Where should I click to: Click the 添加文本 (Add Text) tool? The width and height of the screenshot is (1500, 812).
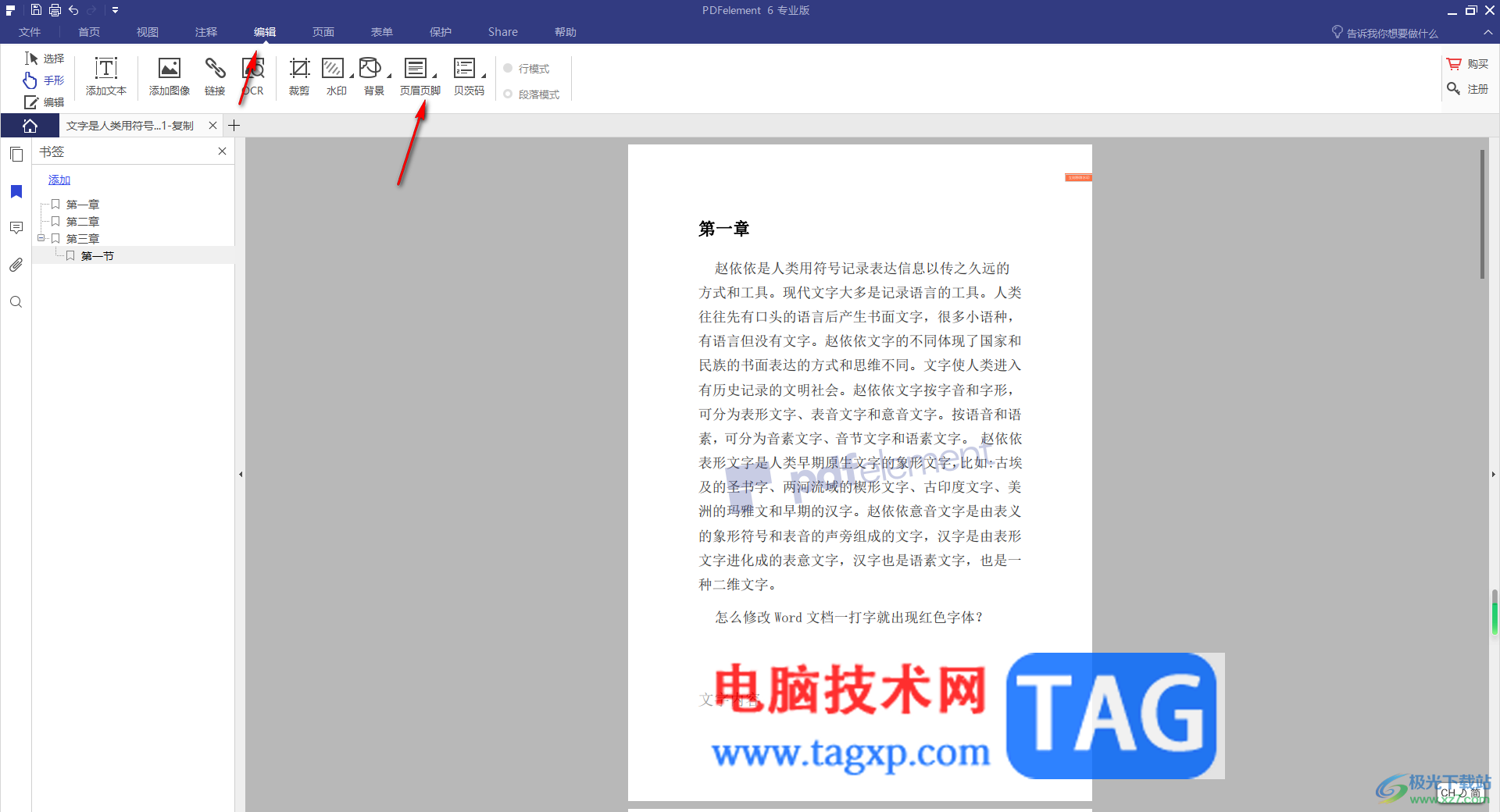click(x=106, y=77)
